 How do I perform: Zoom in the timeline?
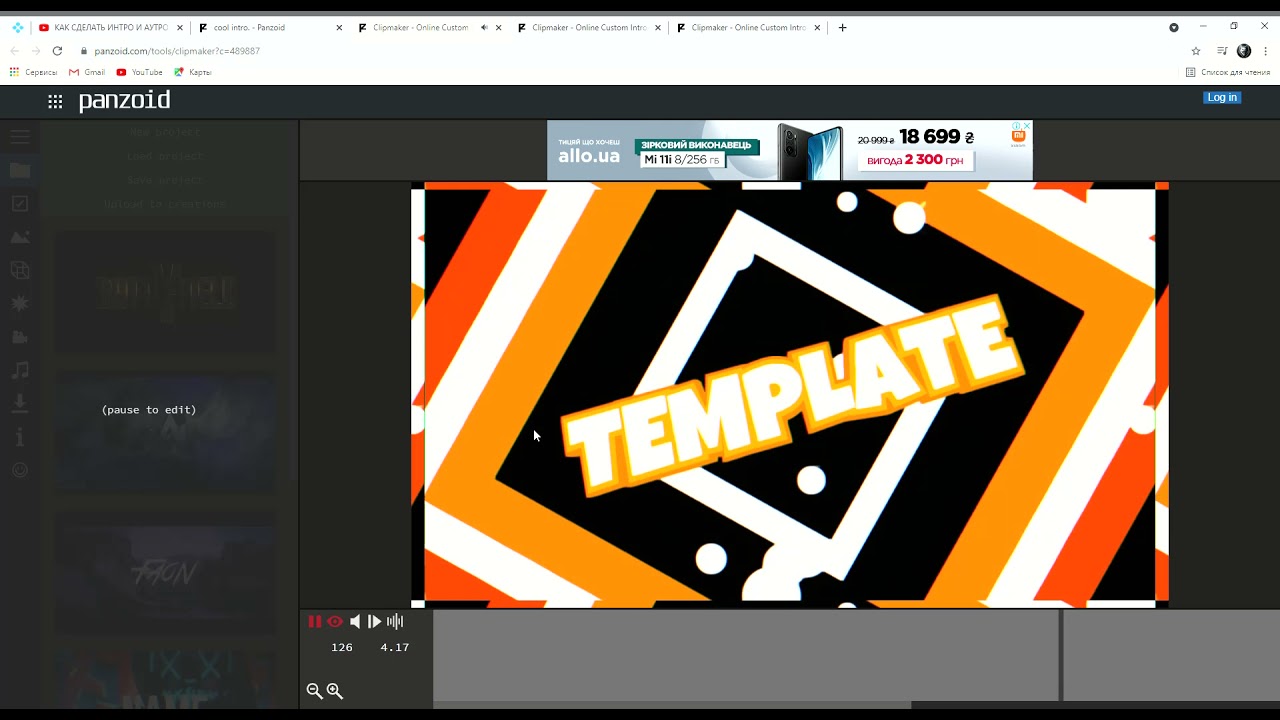click(335, 691)
